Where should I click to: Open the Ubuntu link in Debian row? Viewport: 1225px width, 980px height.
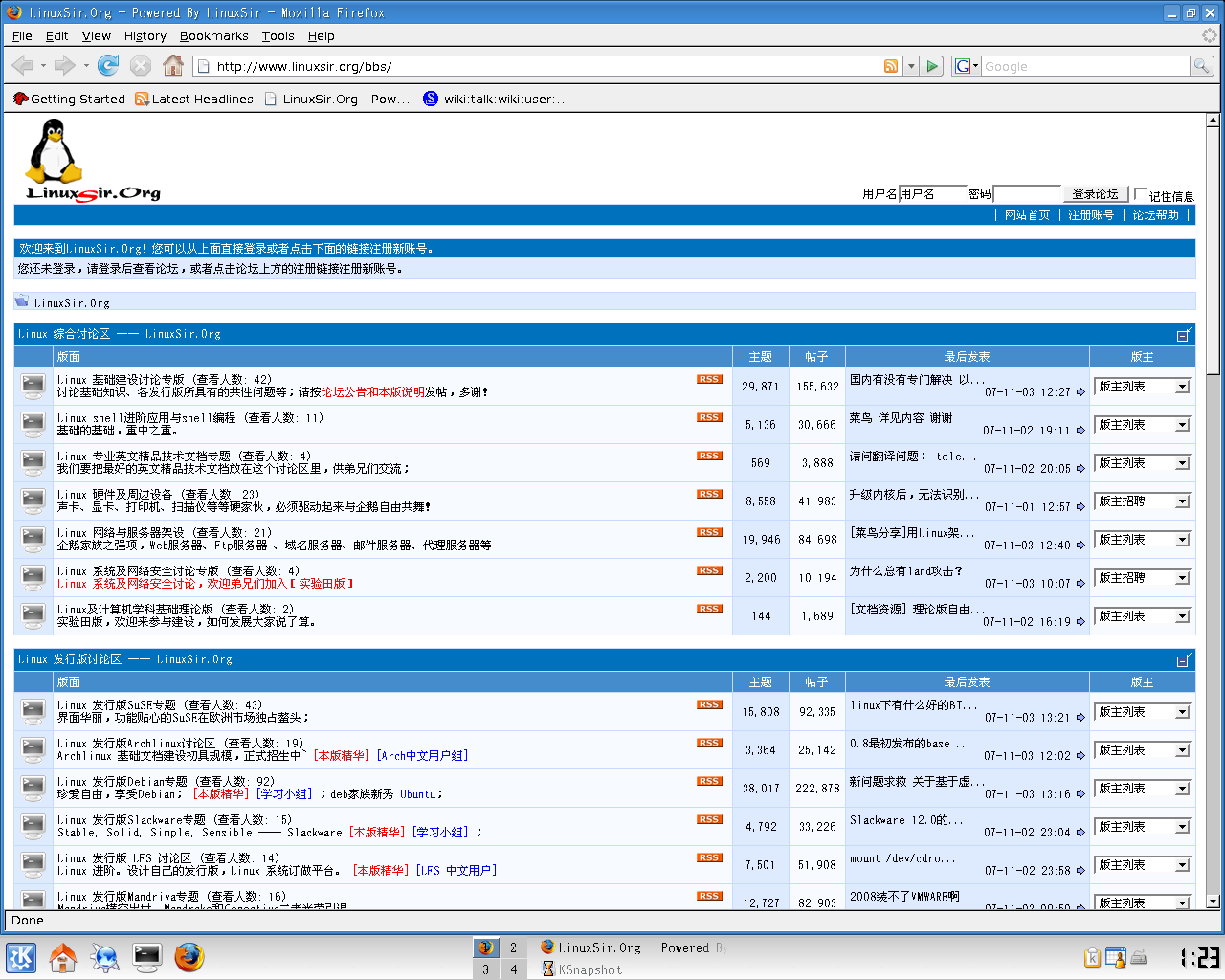coord(418,794)
